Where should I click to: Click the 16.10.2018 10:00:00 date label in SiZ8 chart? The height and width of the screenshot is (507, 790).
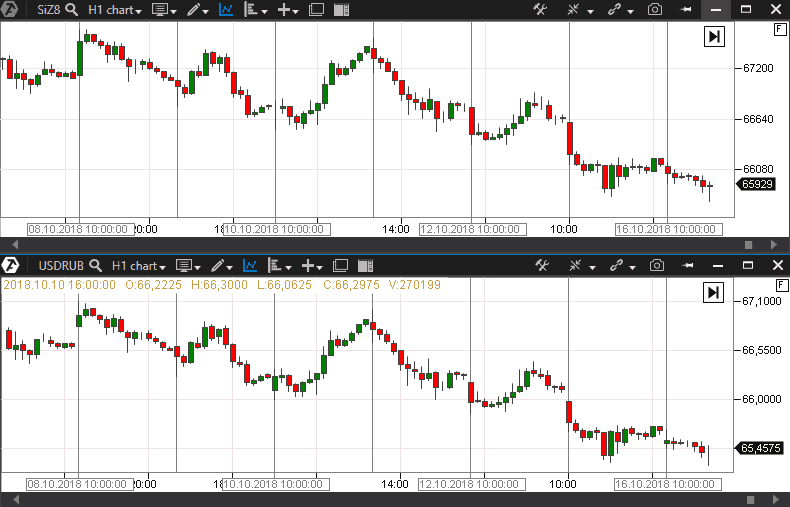pyautogui.click(x=669, y=229)
